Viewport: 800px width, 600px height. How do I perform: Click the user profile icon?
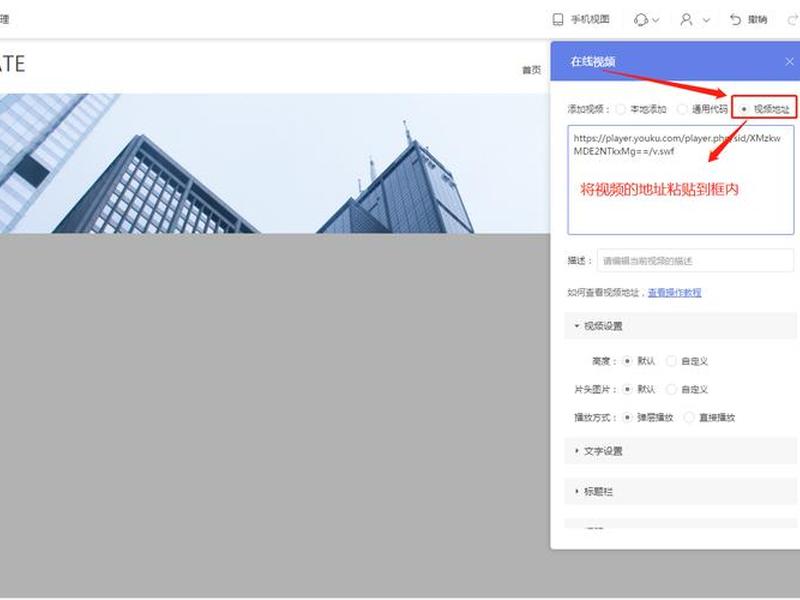pos(687,19)
